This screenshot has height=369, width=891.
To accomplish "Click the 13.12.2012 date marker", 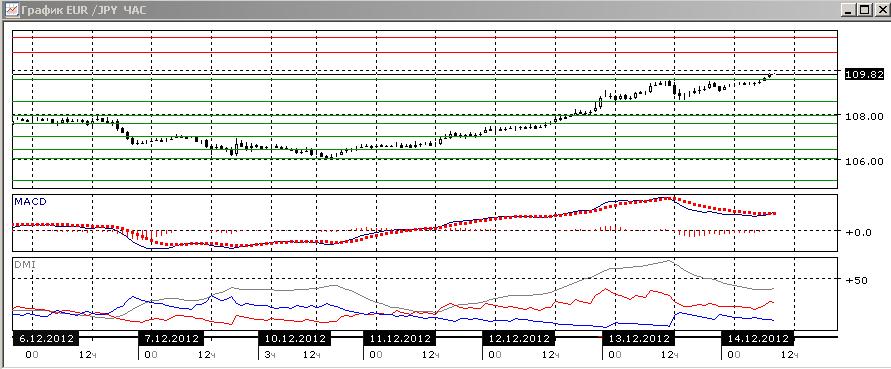I will pyautogui.click(x=638, y=338).
